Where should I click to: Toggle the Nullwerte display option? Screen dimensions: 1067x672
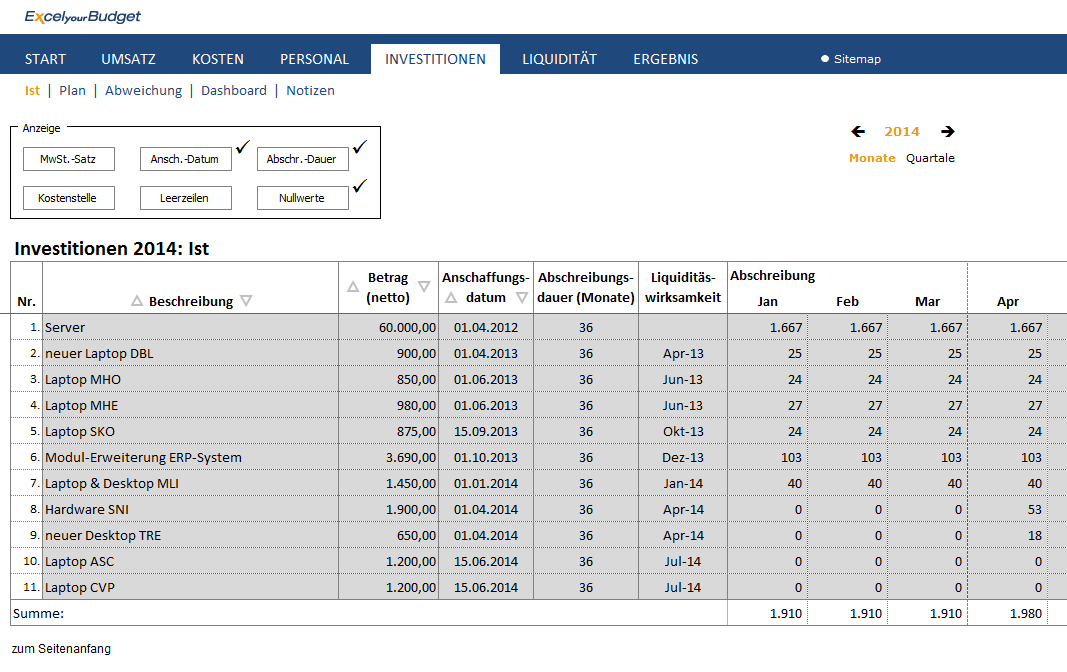click(302, 198)
